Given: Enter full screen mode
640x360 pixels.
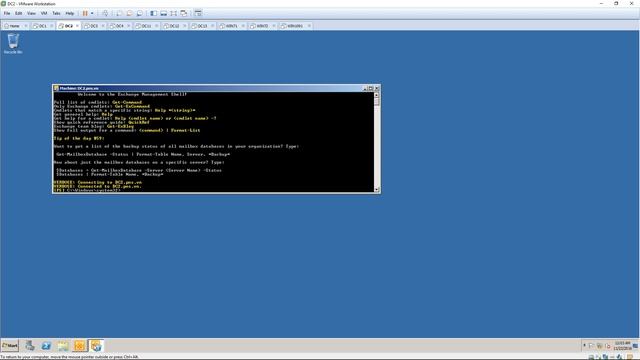Looking at the screenshot, I should [174, 13].
